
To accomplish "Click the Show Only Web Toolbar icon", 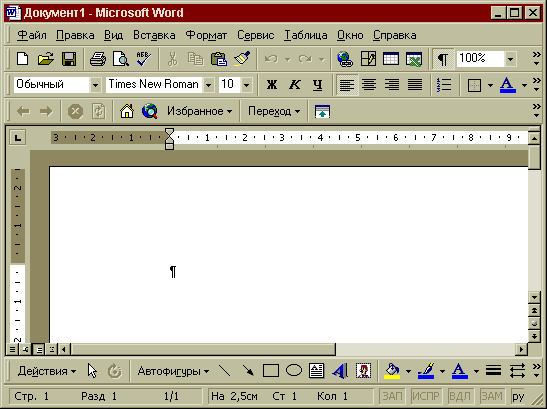I will tap(322, 111).
